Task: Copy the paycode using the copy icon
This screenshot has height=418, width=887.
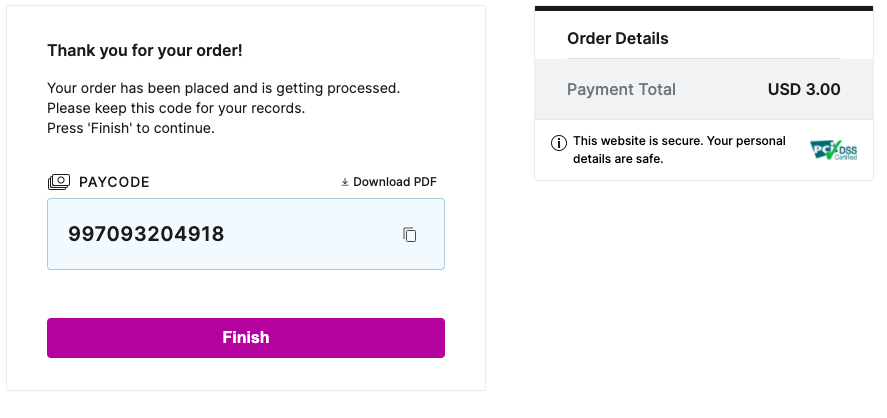Action: coord(409,235)
